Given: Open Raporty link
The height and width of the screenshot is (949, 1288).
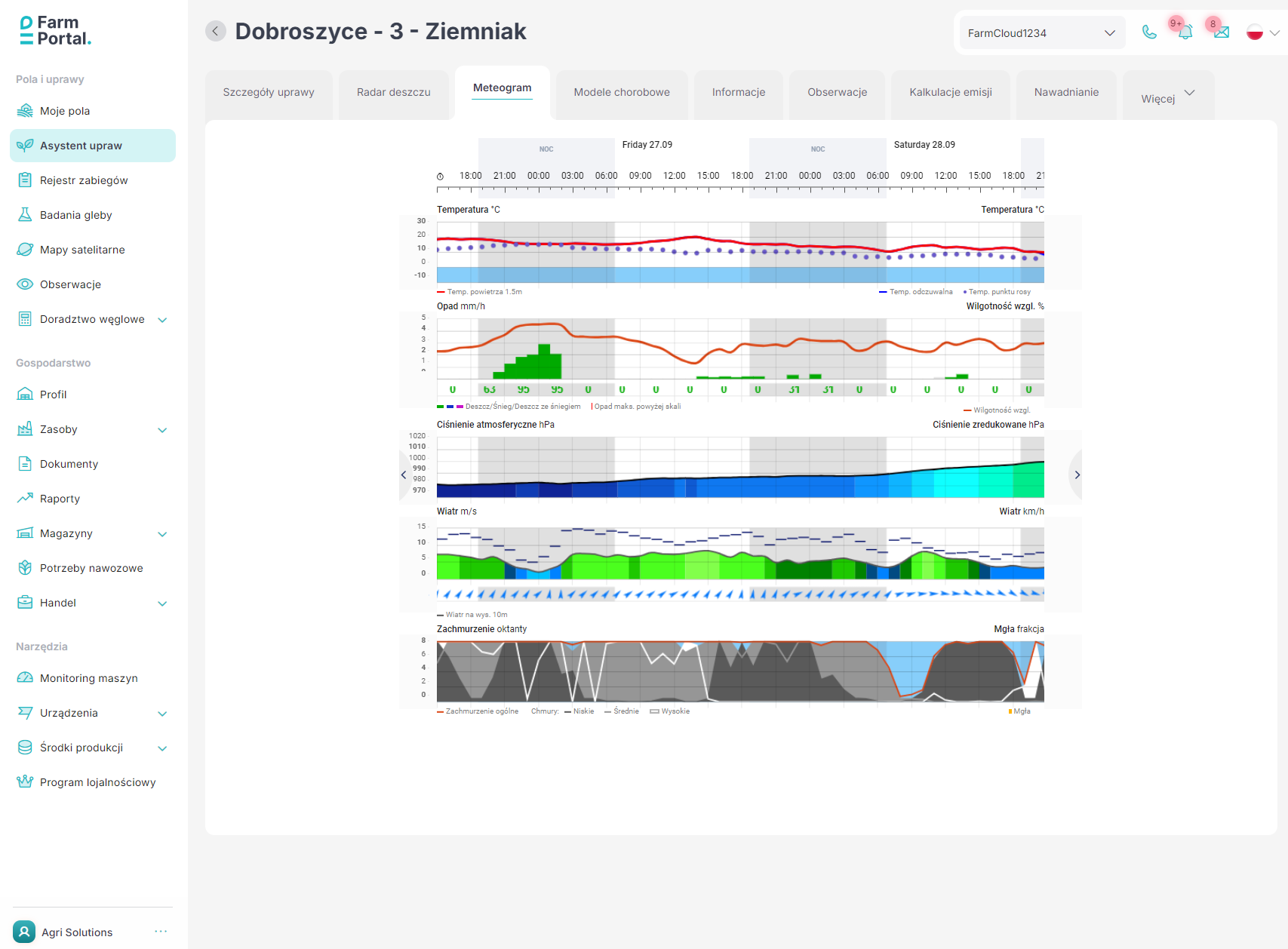Looking at the screenshot, I should pyautogui.click(x=60, y=499).
